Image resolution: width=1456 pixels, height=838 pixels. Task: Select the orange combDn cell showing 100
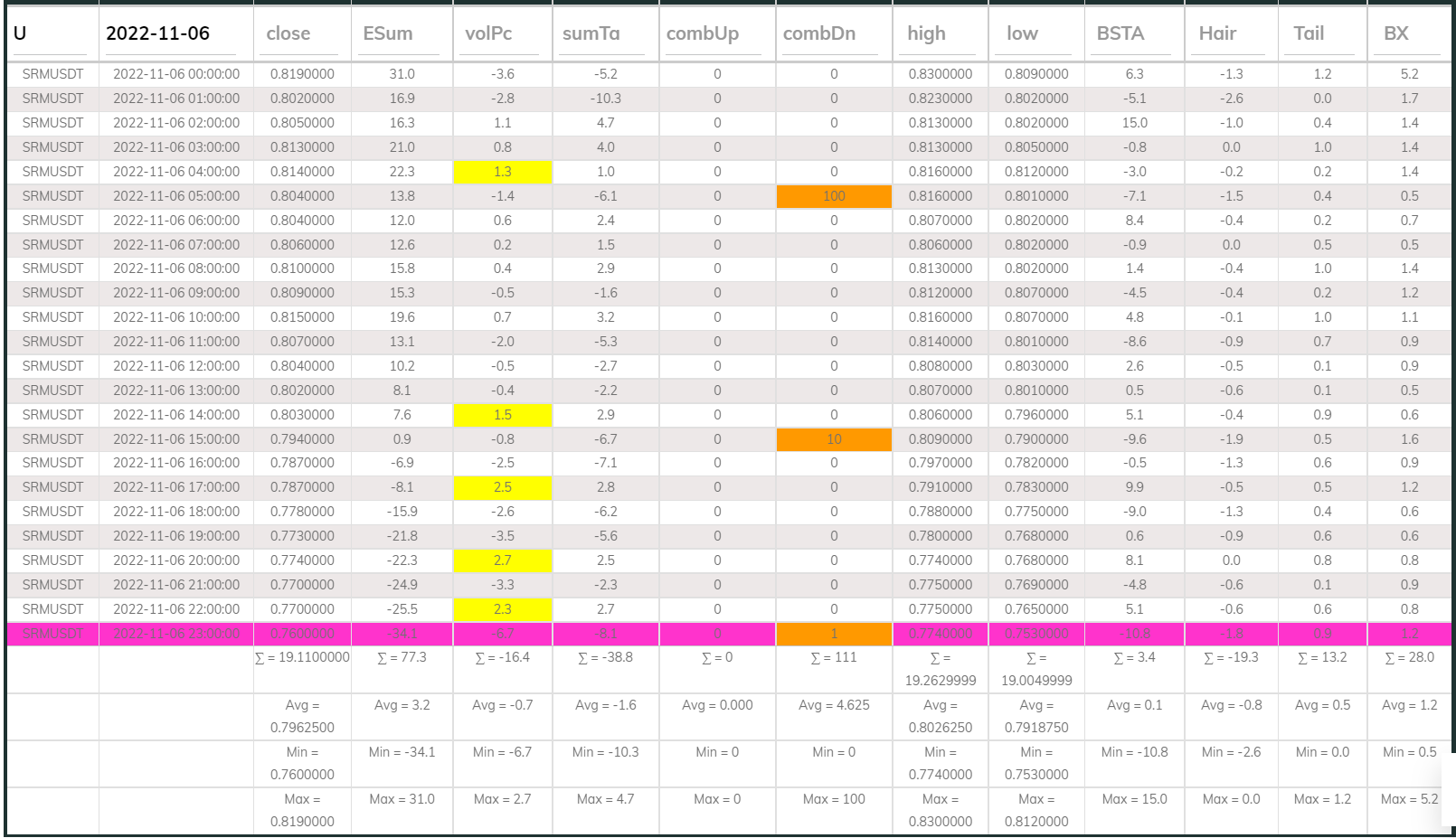pos(832,195)
